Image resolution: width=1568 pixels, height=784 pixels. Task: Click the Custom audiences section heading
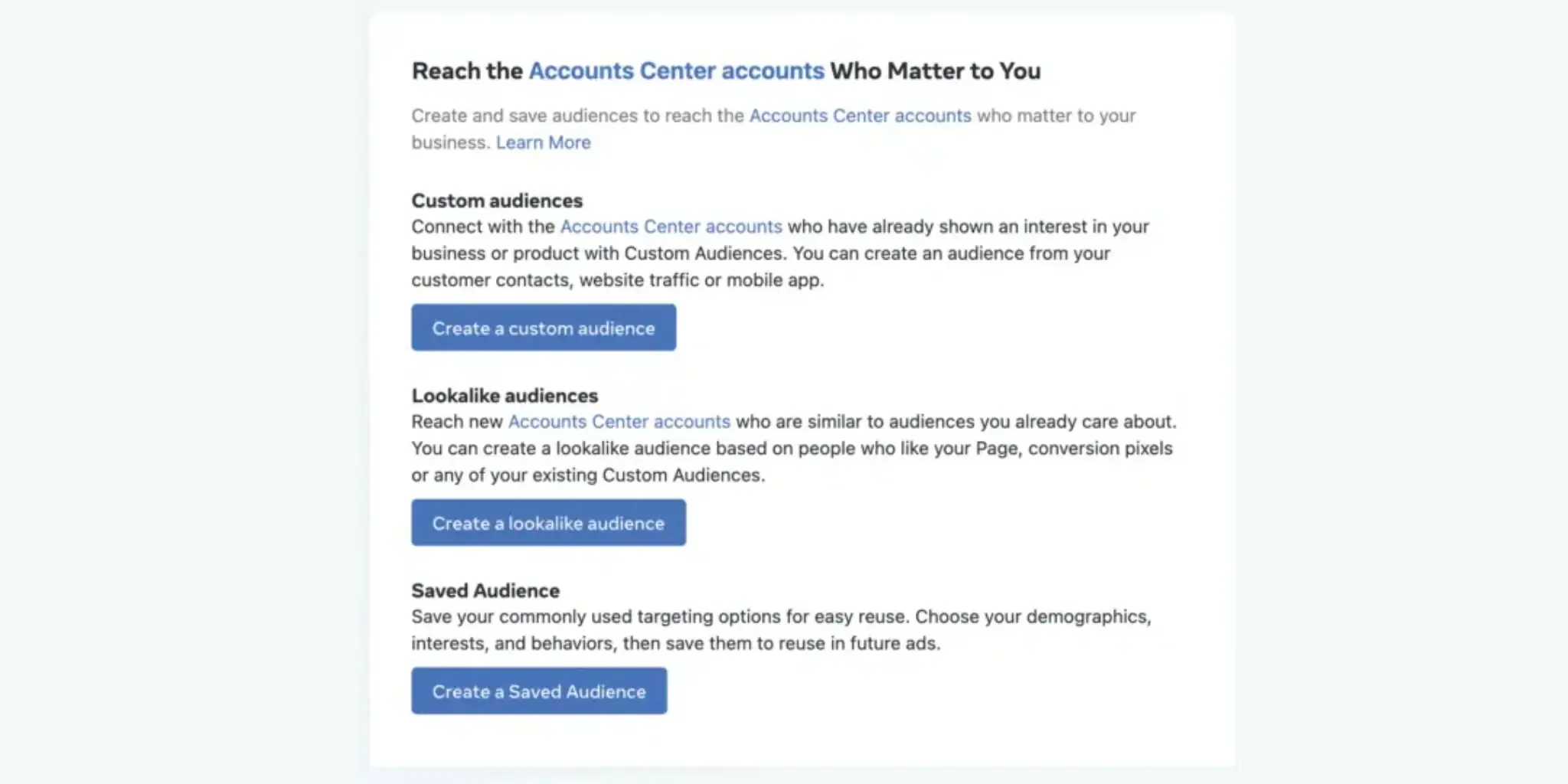[497, 201]
